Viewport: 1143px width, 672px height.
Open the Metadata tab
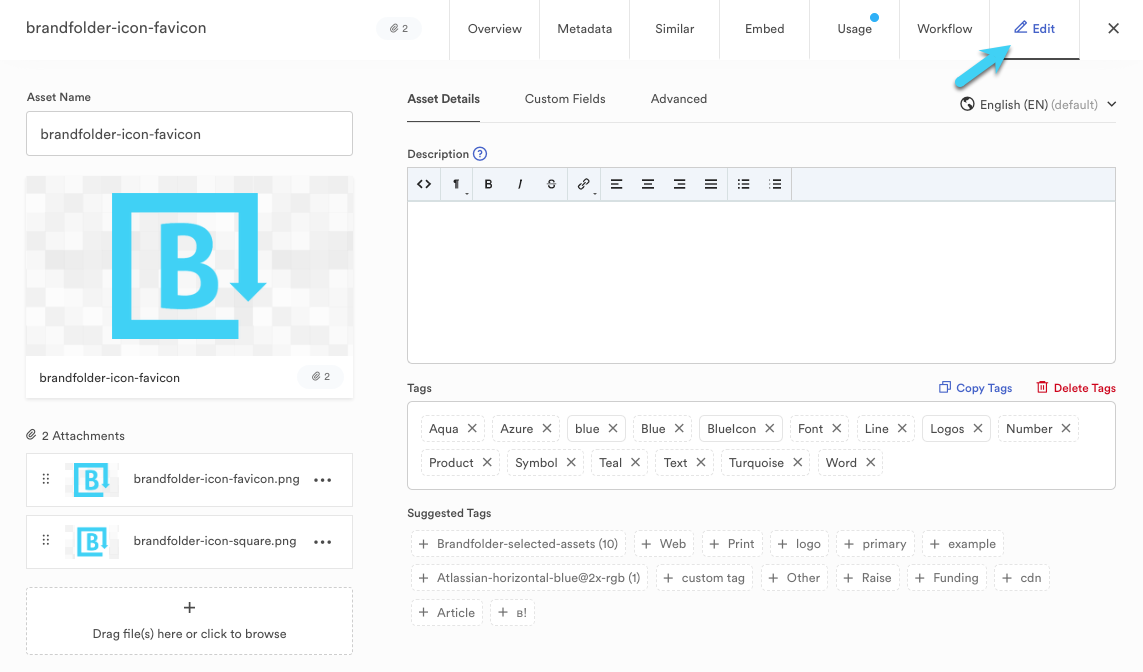point(585,29)
